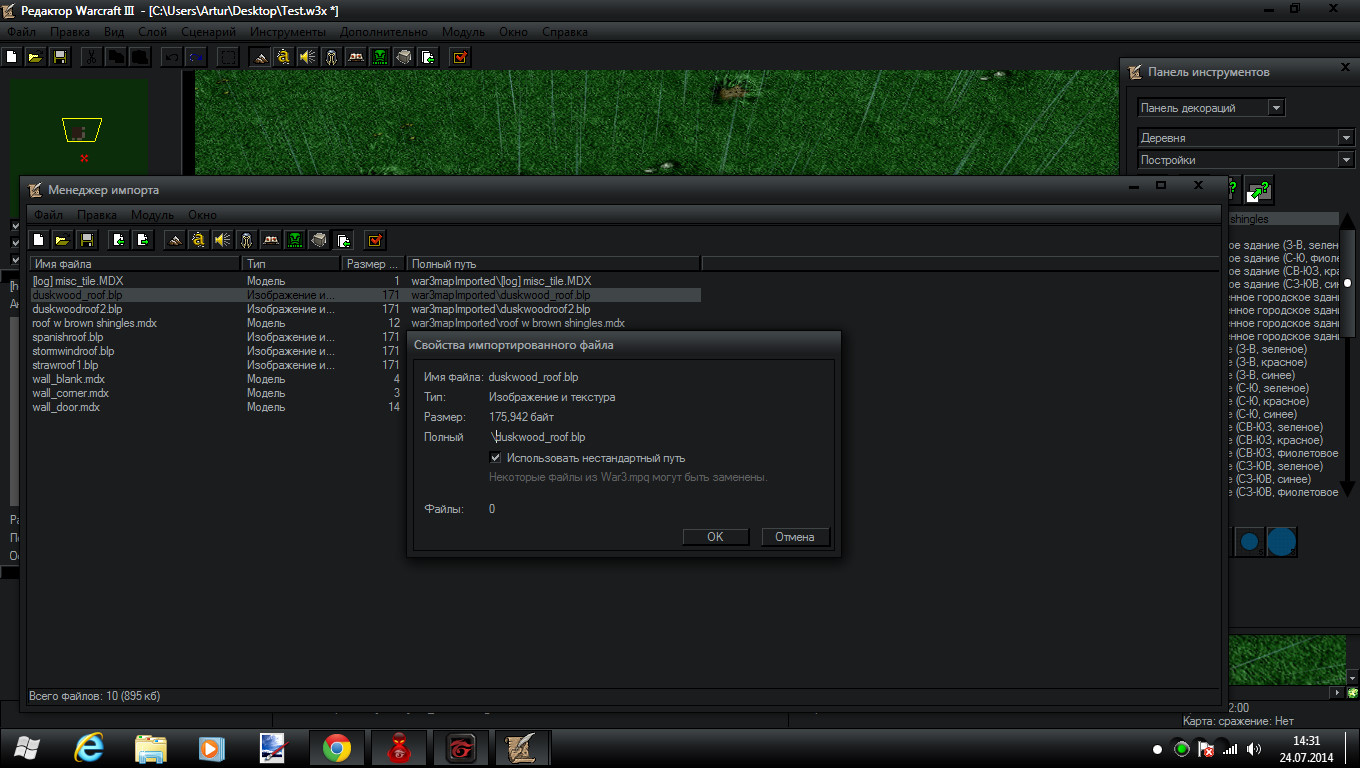1360x768 pixels.
Task: Select 'wall_door.mdx' file row
Action: tap(217, 407)
